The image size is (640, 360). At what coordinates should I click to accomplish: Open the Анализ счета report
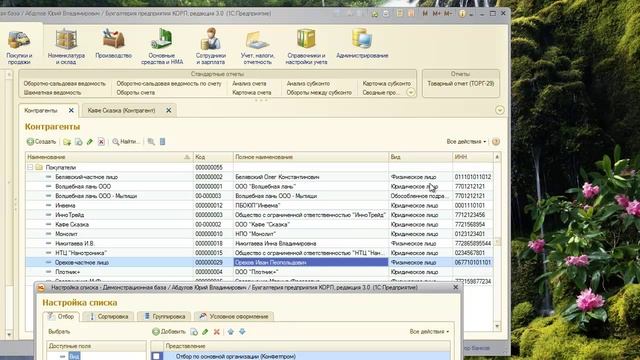tap(249, 84)
